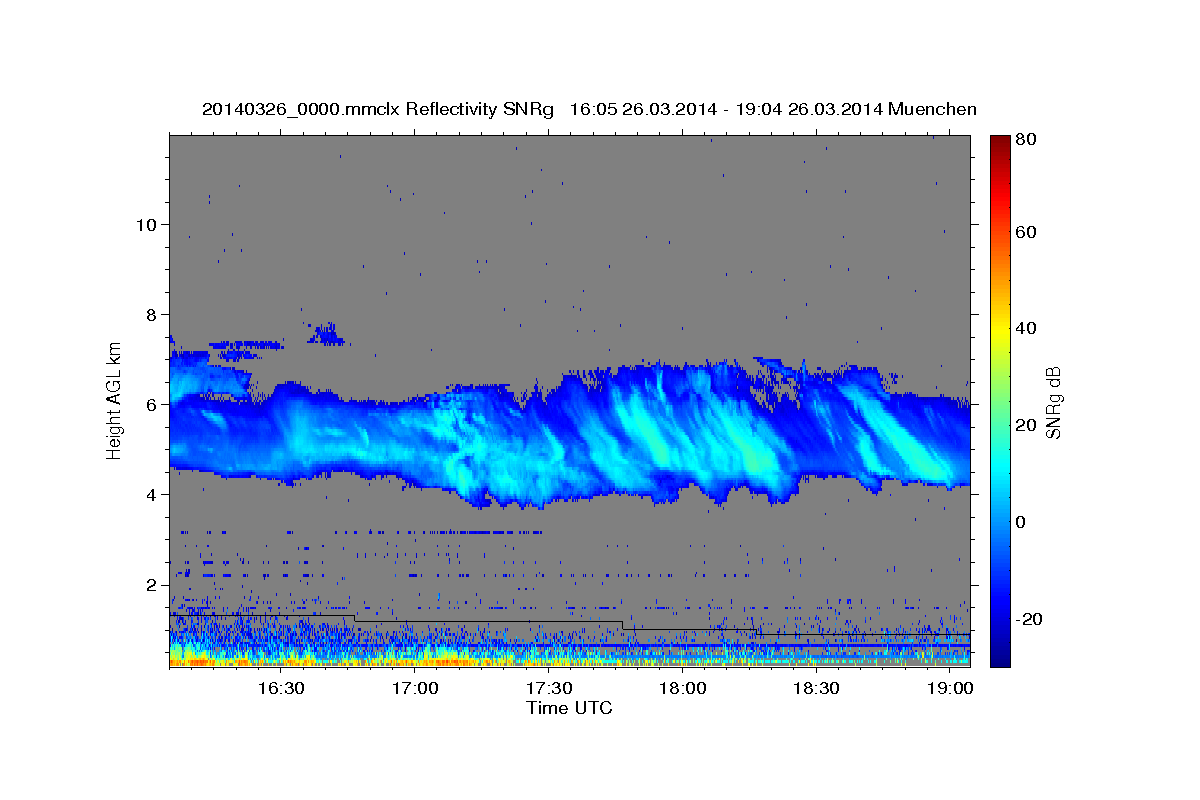Click the 19:00 time tick label
This screenshot has height=800, width=1200.
coord(950,688)
